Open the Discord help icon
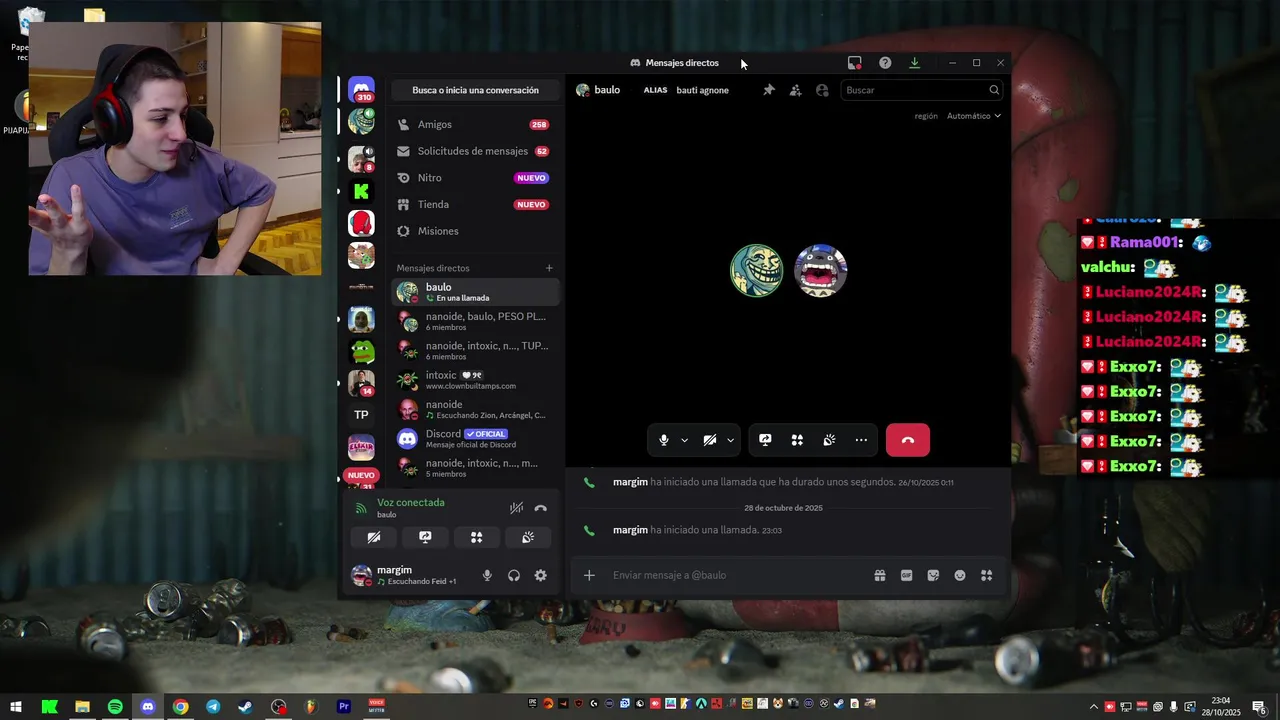Screen dimensions: 1280x720 [x=885, y=63]
